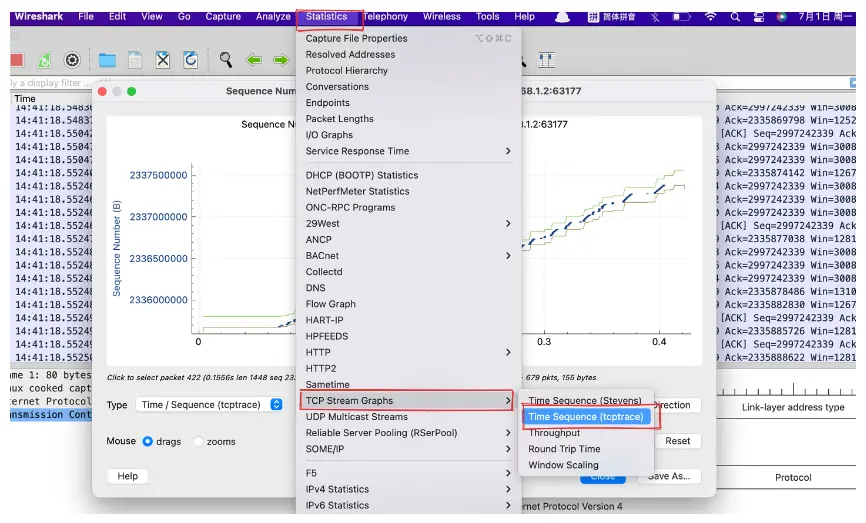Click the reload capture file icon

(191, 60)
